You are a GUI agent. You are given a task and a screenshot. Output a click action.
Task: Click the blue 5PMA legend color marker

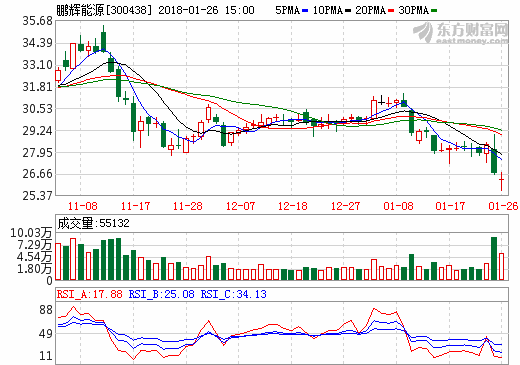tap(305, 11)
